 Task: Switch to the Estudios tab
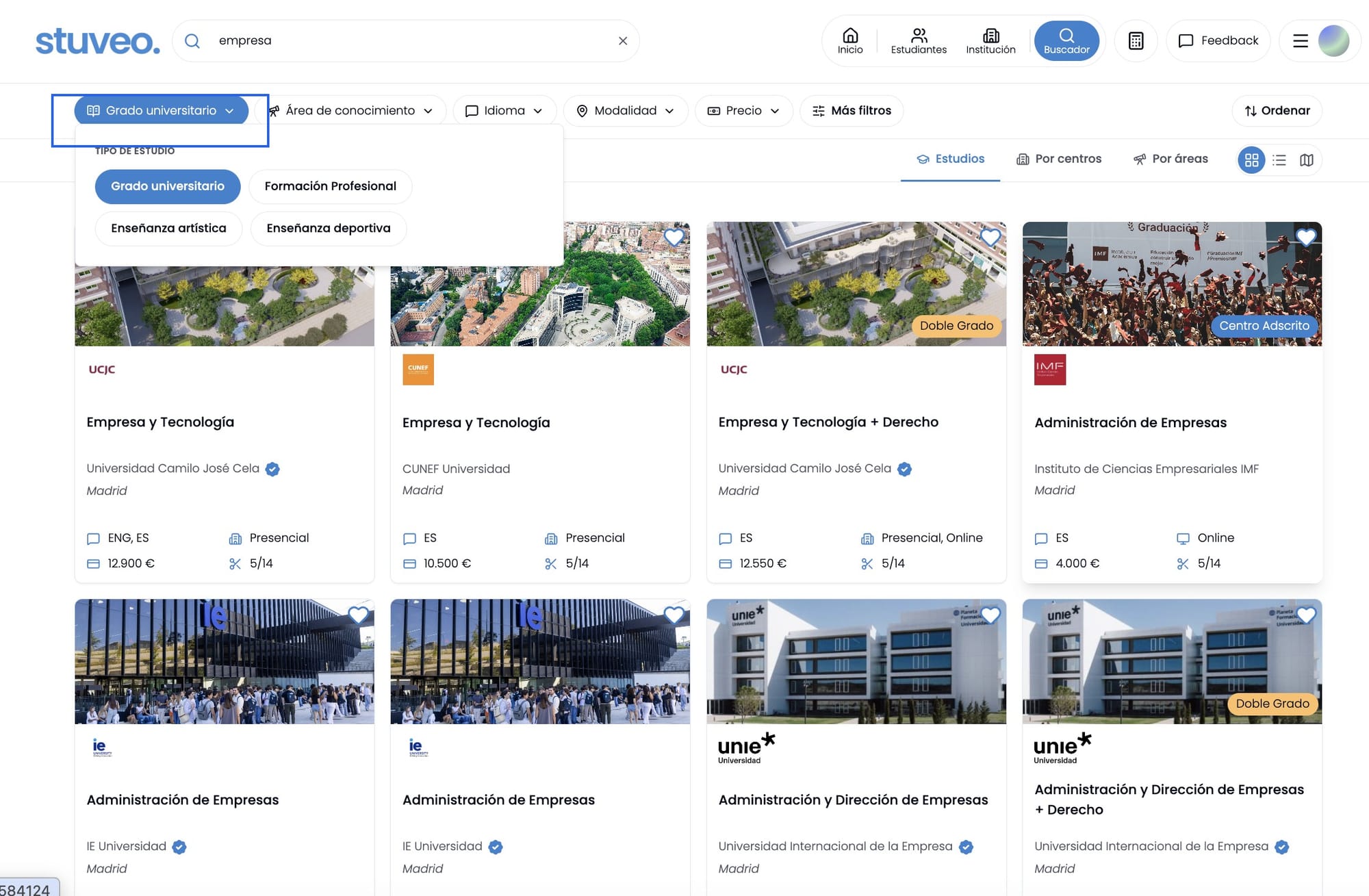pos(950,159)
